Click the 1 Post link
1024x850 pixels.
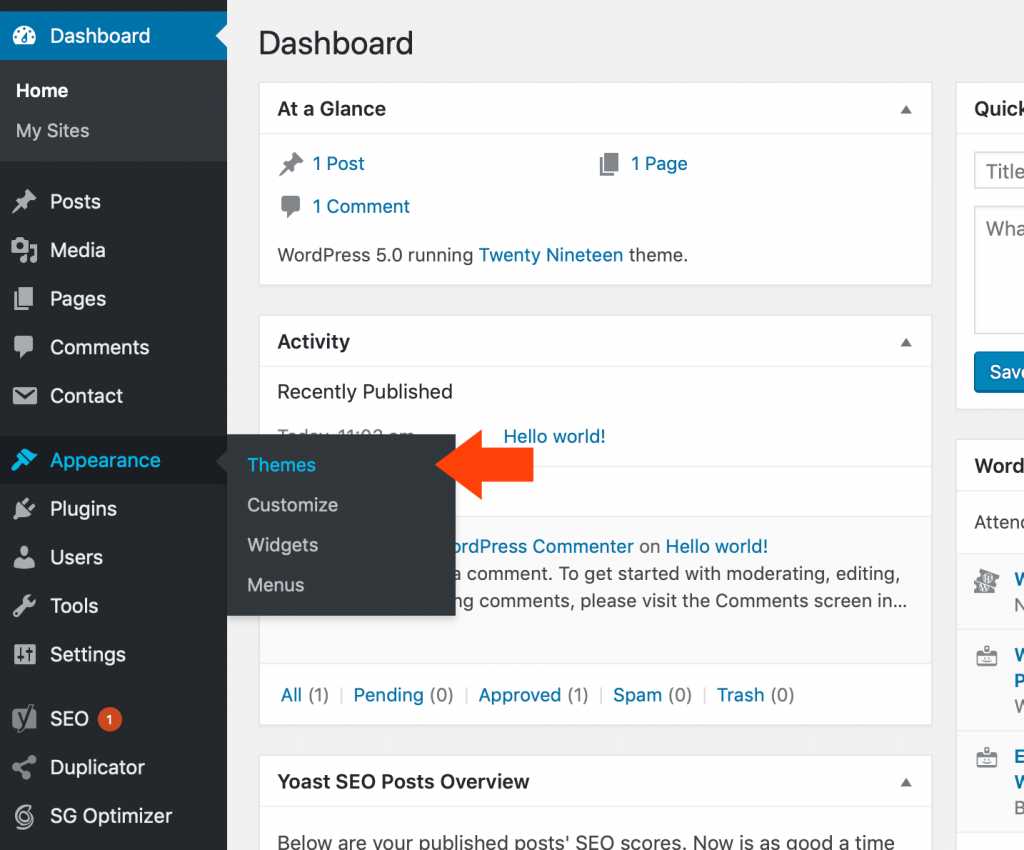(338, 164)
